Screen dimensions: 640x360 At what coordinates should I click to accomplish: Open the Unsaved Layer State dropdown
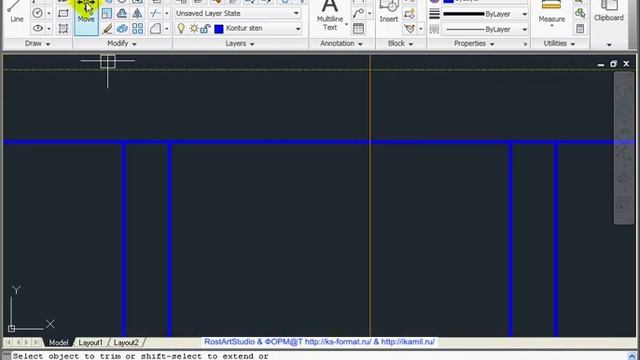pyautogui.click(x=297, y=13)
